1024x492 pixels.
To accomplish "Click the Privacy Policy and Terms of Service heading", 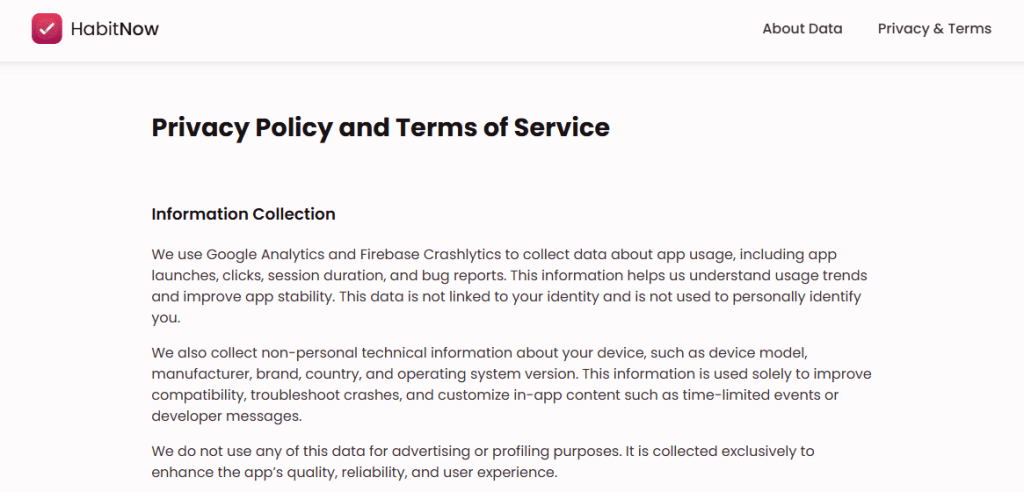I will click(380, 128).
